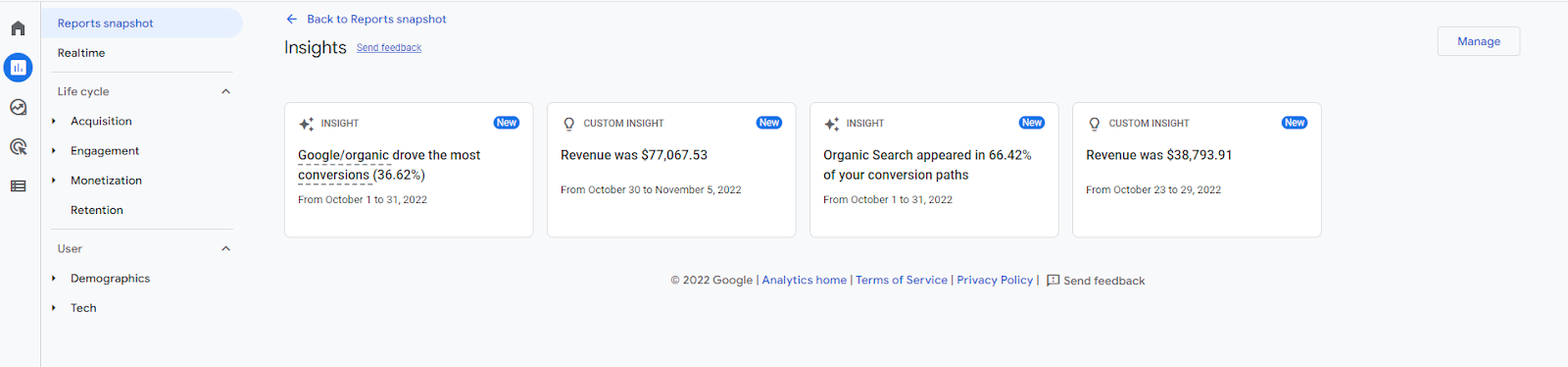
Task: Click New badge on $77,067.53 card
Action: pos(769,123)
